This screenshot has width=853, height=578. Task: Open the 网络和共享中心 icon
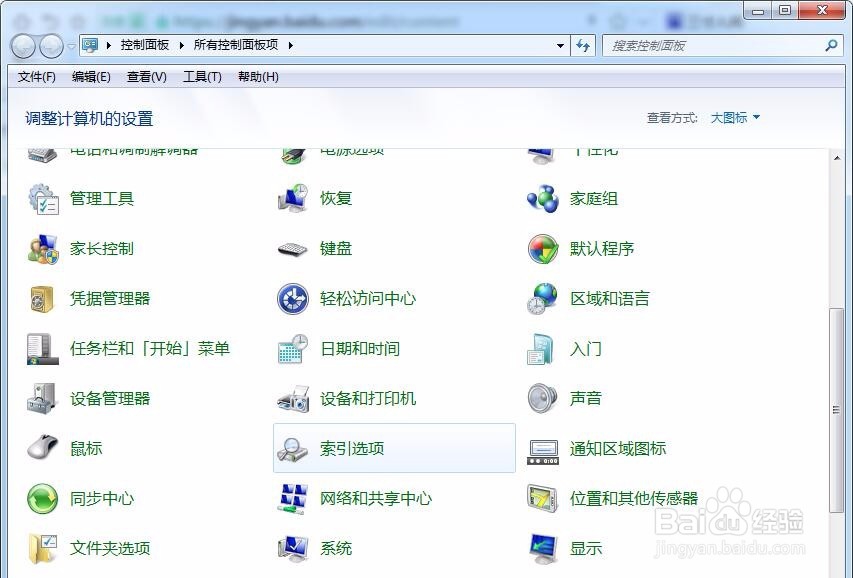[293, 499]
